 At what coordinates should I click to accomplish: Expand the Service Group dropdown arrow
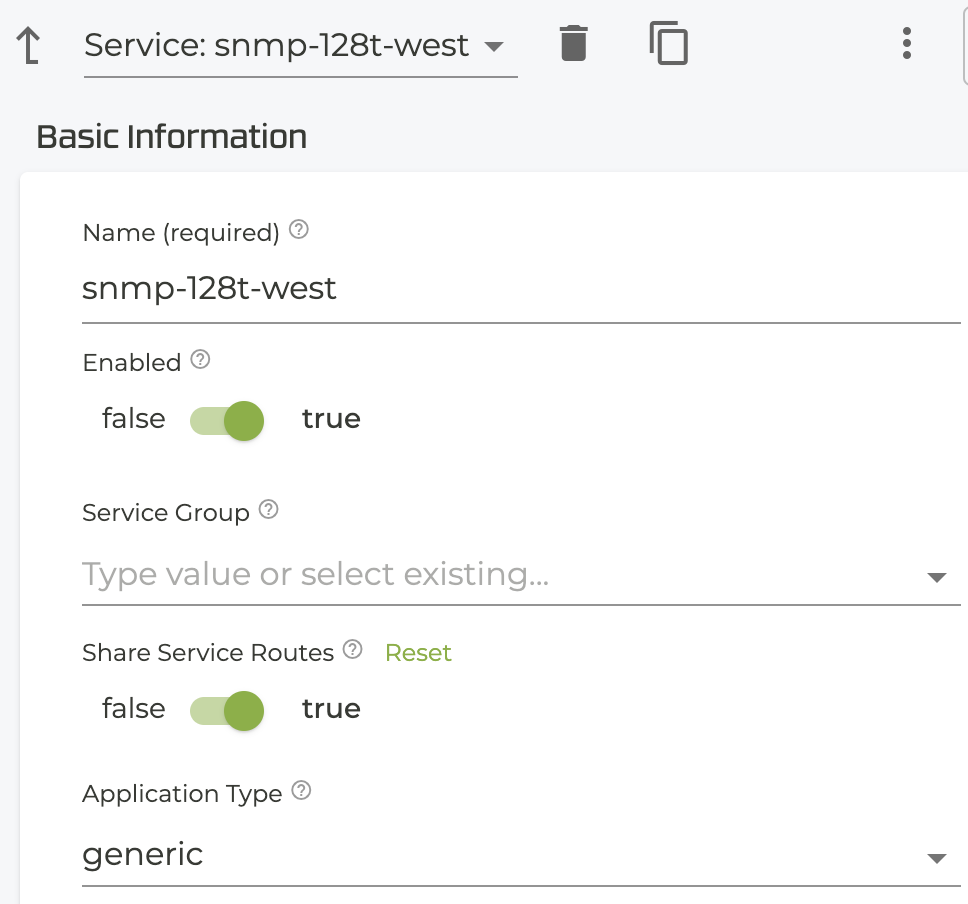point(936,577)
